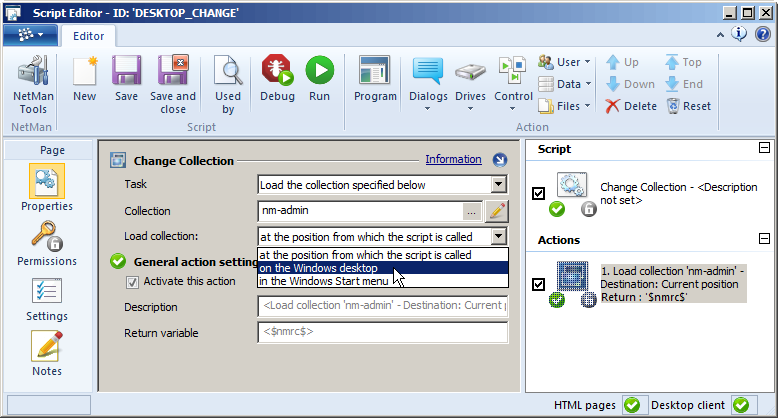Open the Permissions page
The width and height of the screenshot is (778, 418).
[47, 243]
